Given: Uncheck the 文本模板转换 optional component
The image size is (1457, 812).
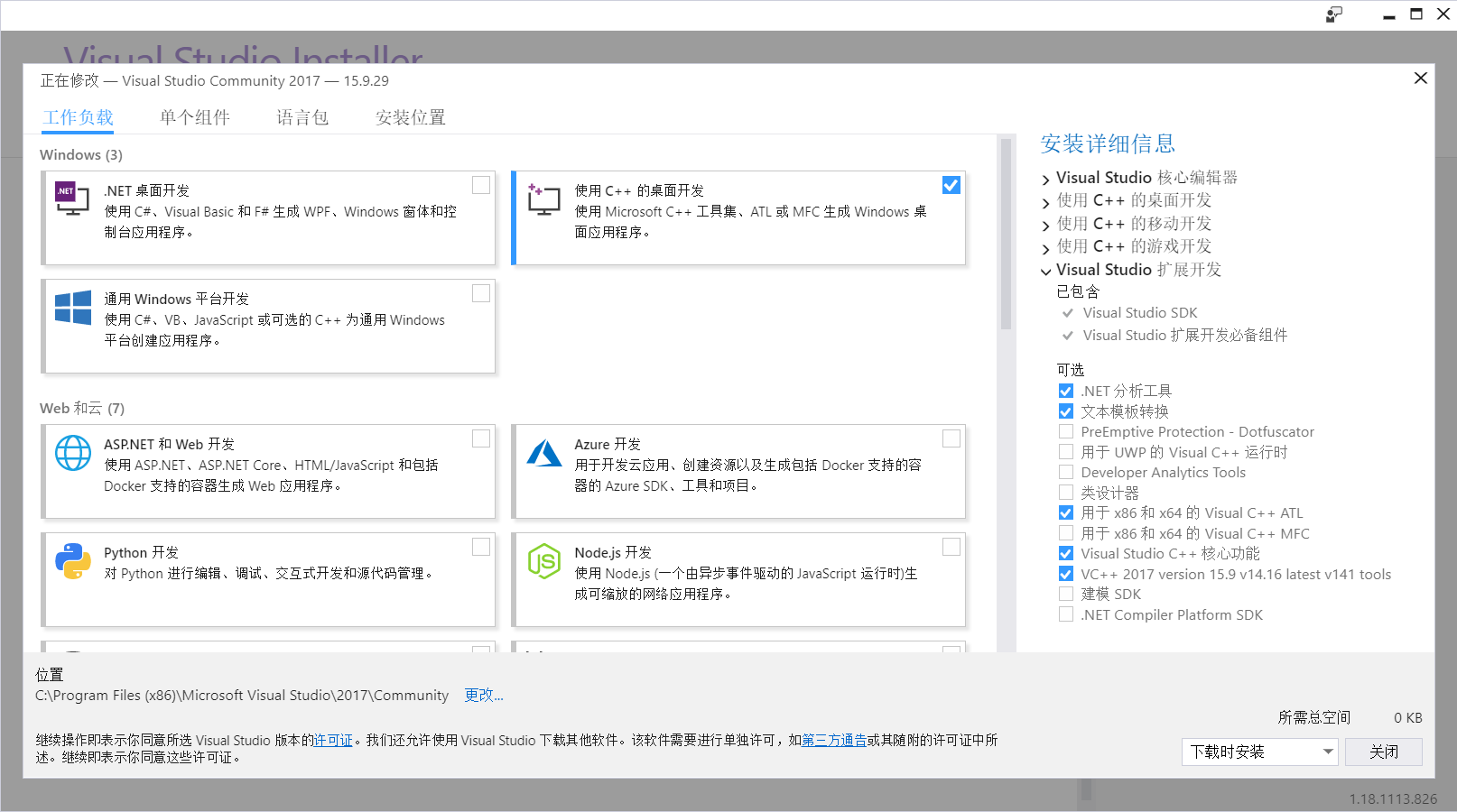Looking at the screenshot, I should click(1066, 411).
